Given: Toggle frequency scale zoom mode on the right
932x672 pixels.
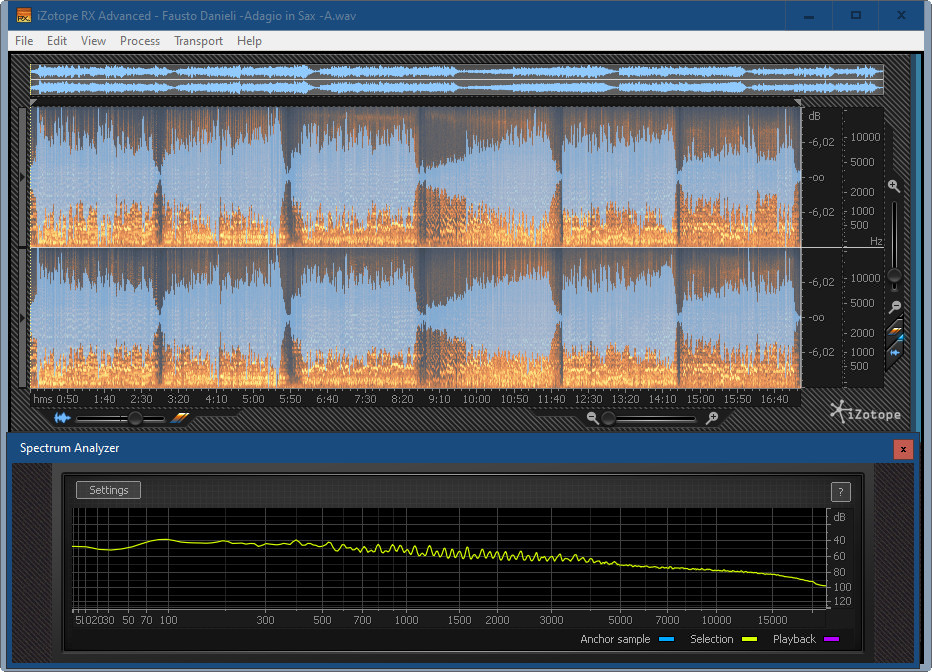Looking at the screenshot, I should [895, 331].
